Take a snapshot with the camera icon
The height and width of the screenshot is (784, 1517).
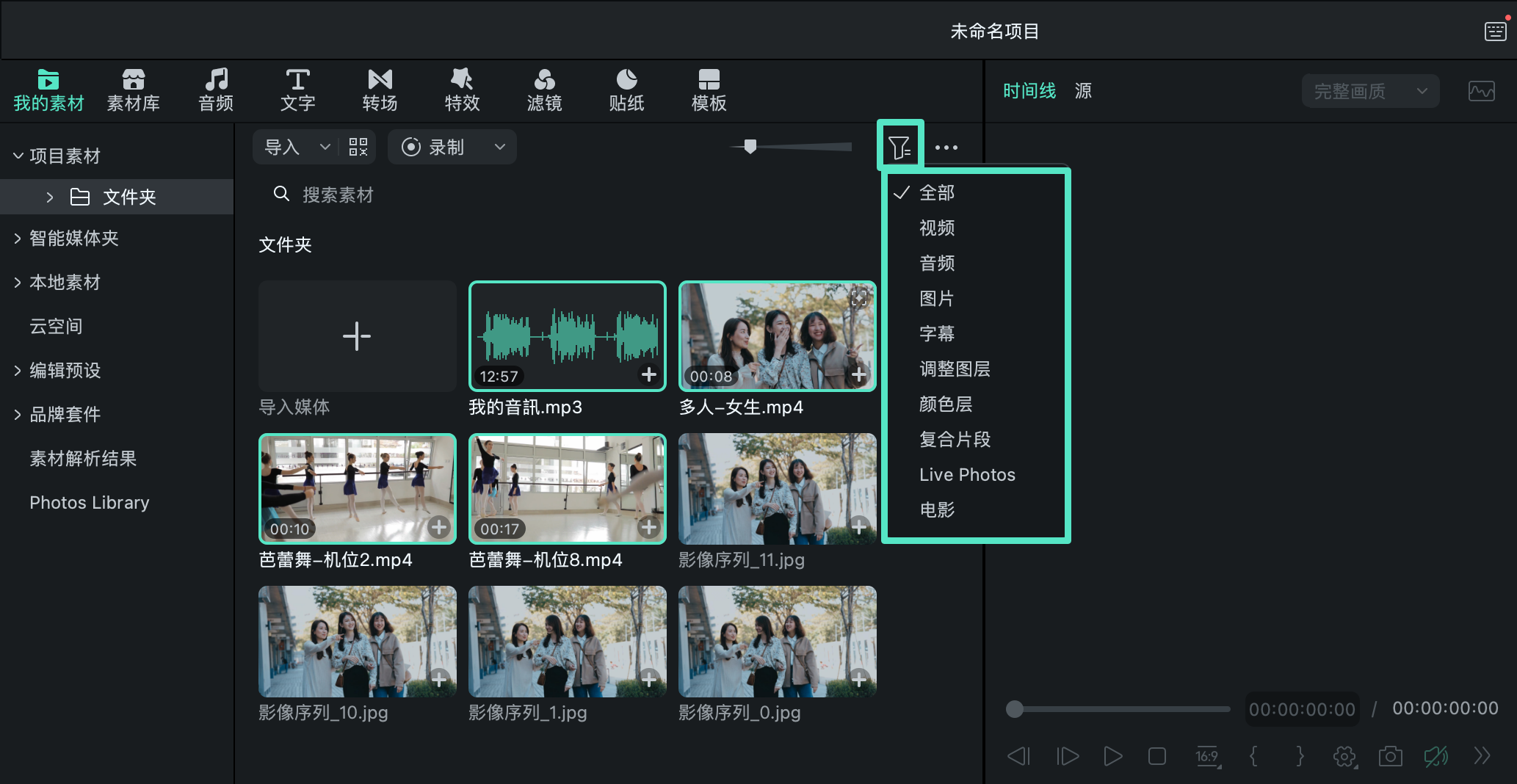(x=1390, y=756)
